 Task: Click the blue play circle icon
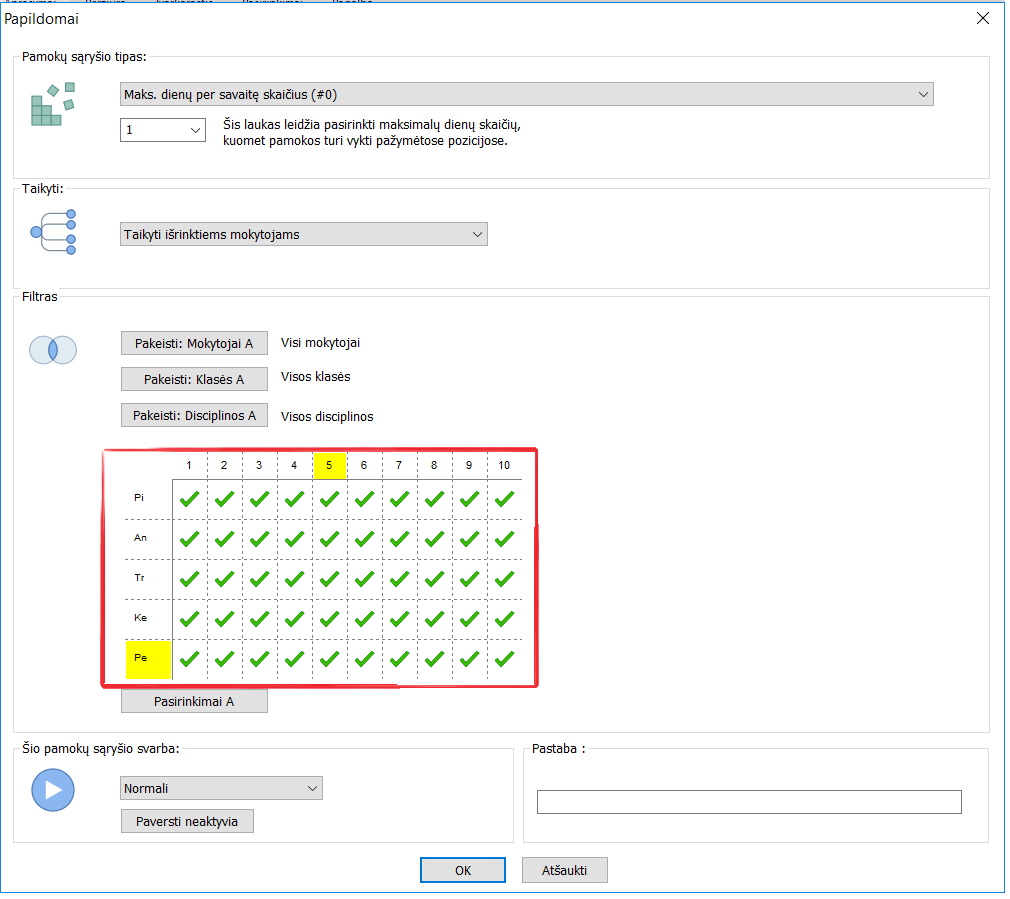click(53, 790)
